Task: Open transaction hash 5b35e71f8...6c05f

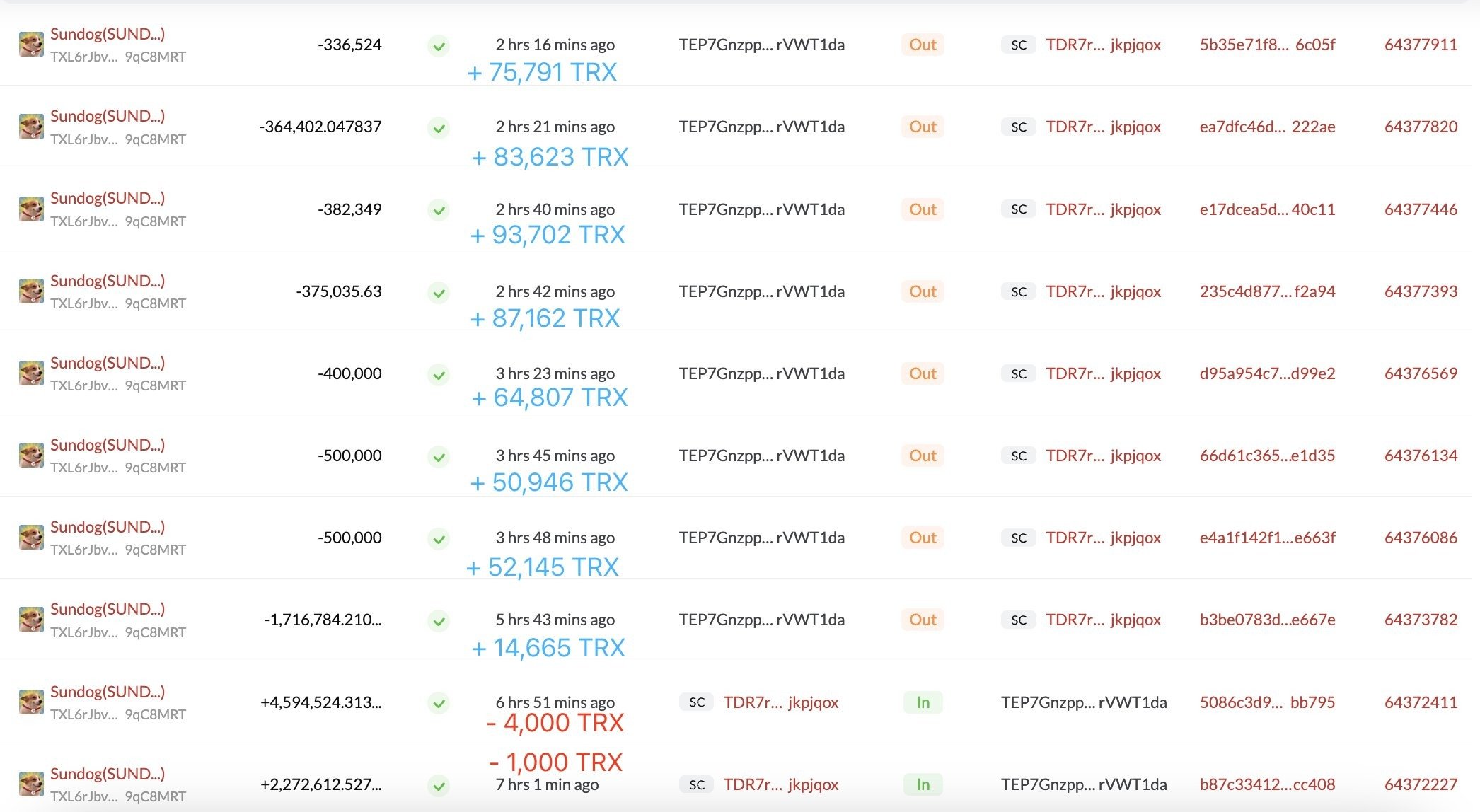Action: (1266, 45)
